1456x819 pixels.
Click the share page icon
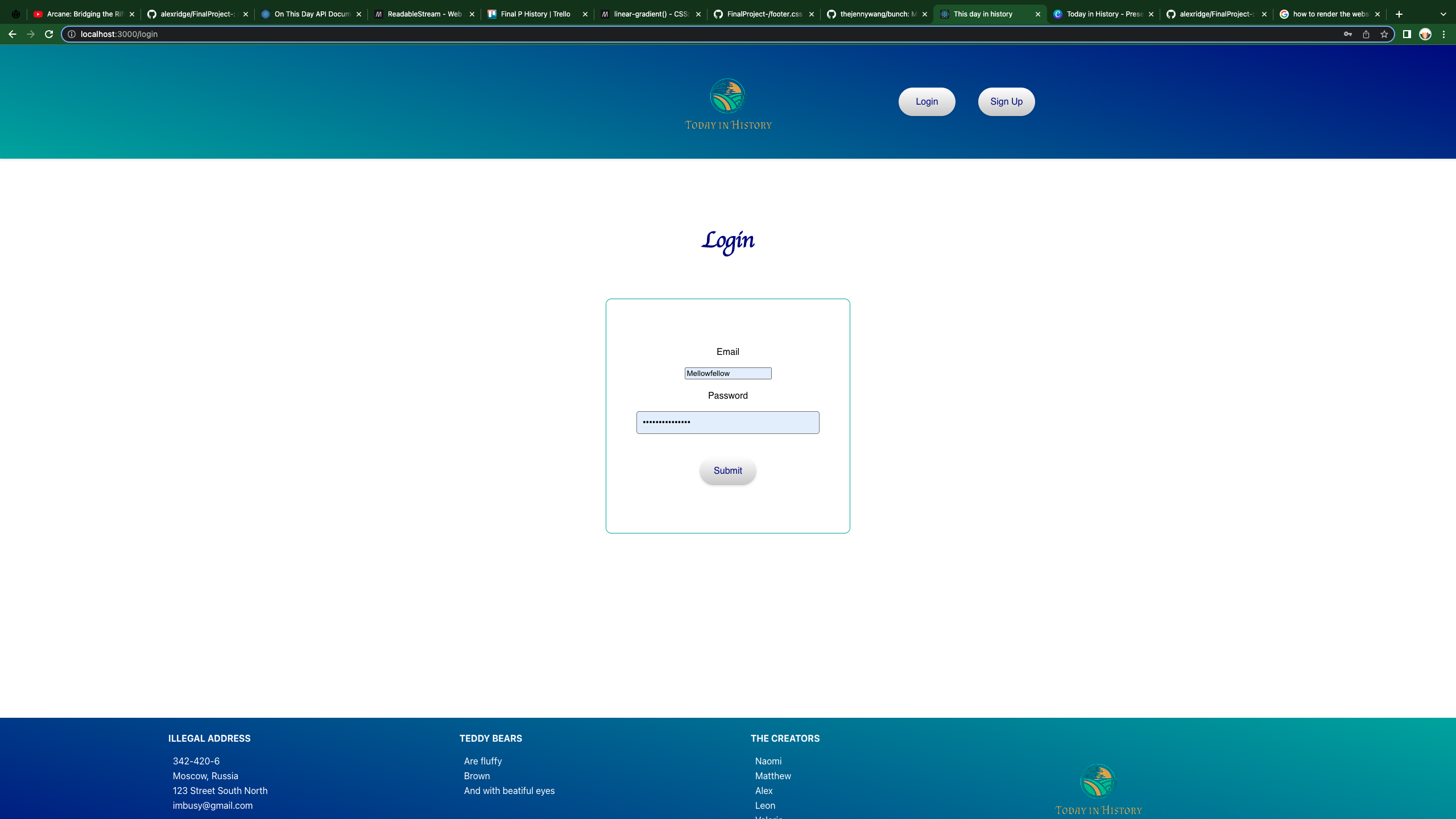[1366, 34]
